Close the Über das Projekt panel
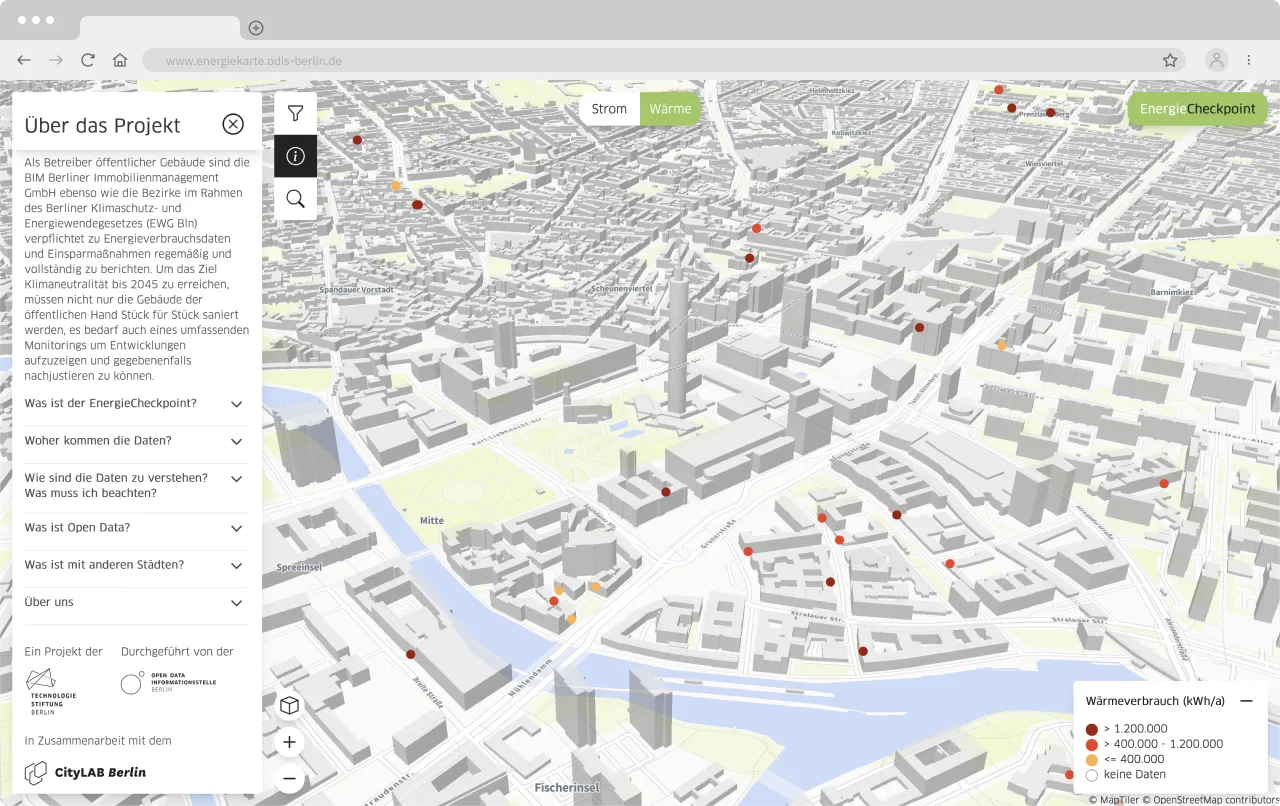This screenshot has height=806, width=1280. point(233,124)
